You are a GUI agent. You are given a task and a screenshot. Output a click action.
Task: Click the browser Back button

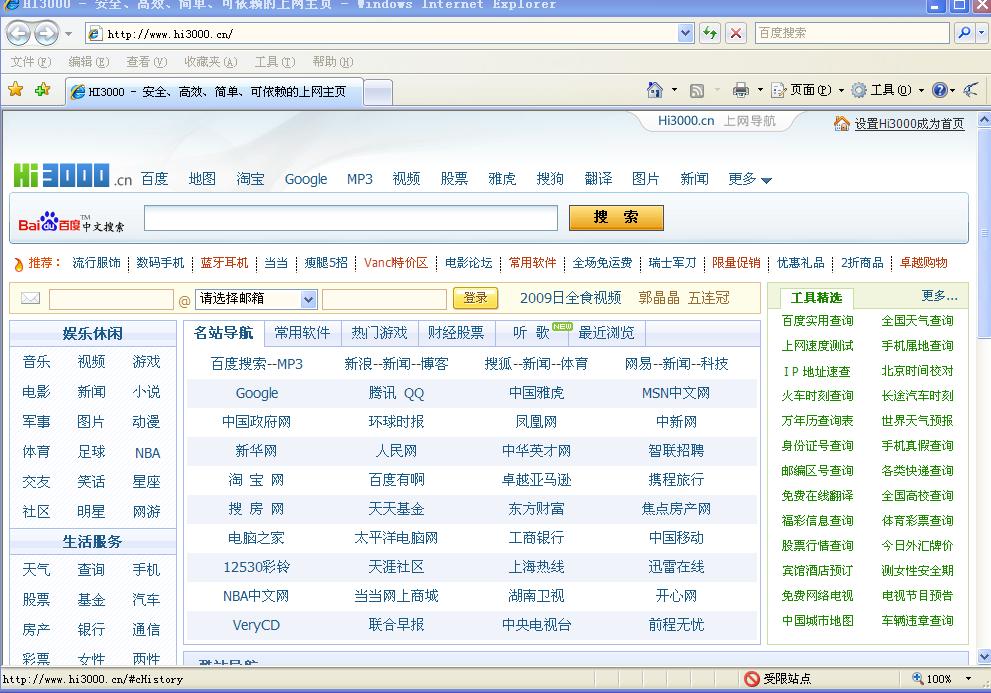tap(18, 33)
